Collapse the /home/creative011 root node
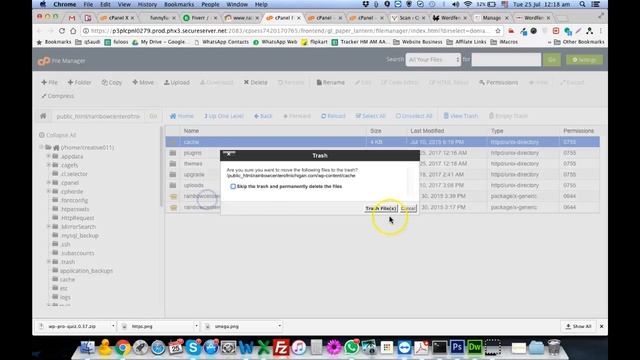The image size is (640, 360). [42, 147]
